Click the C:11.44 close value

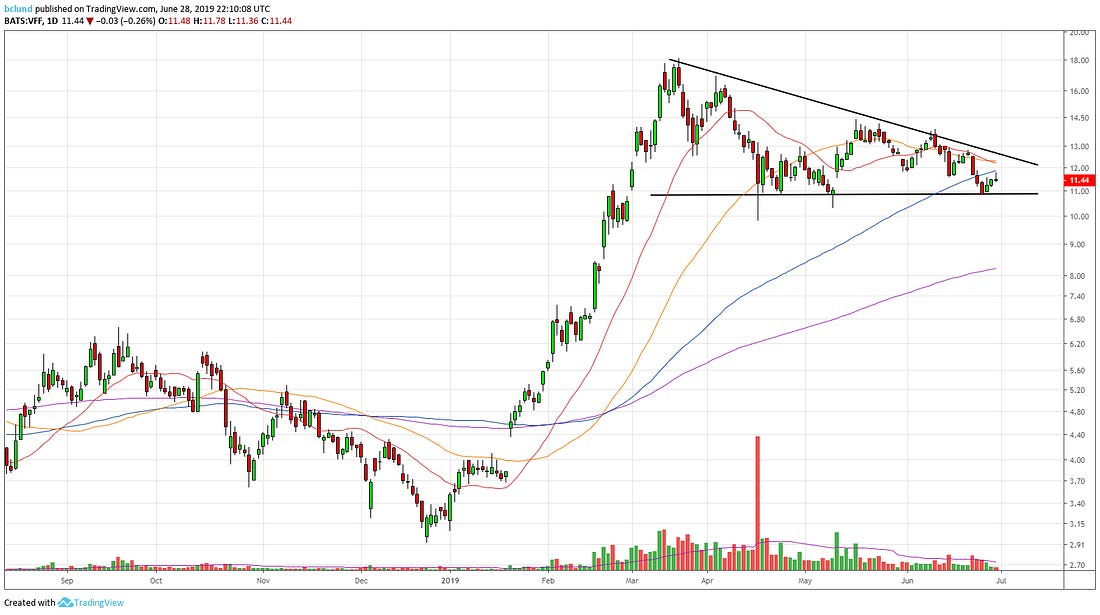tap(276, 21)
